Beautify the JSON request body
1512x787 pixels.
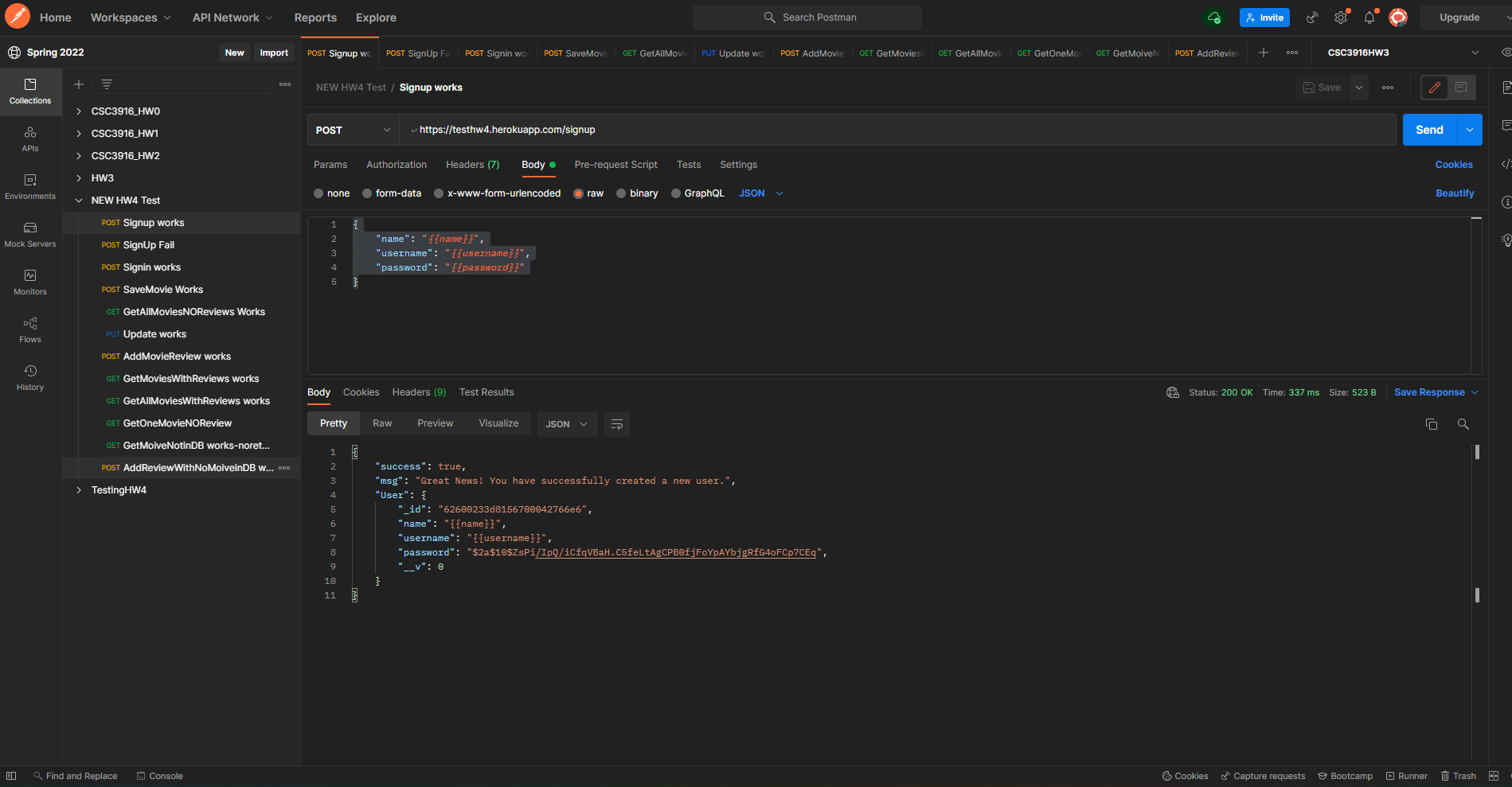(x=1454, y=193)
